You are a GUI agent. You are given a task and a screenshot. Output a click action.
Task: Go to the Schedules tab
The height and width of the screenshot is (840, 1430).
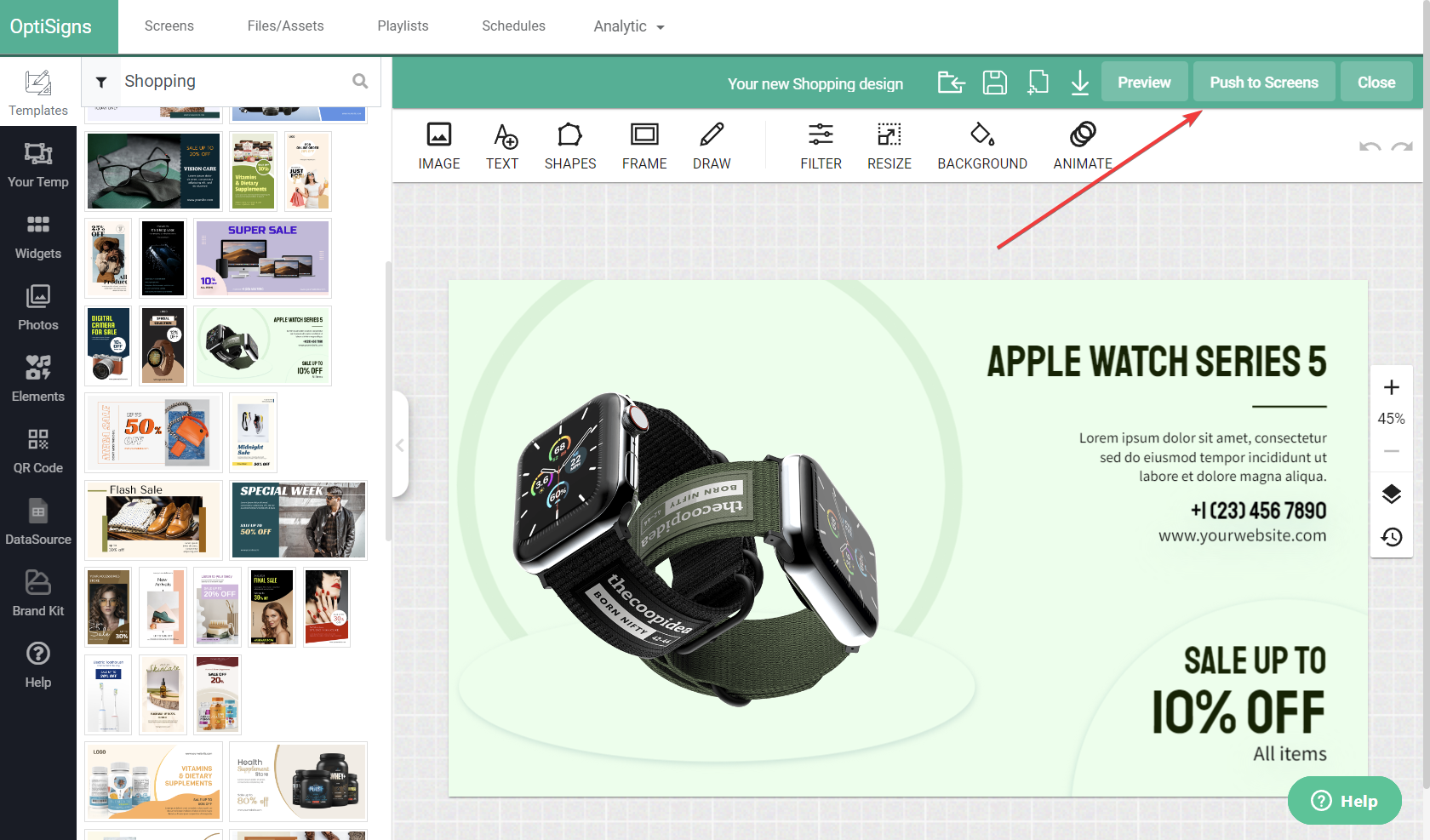click(x=514, y=26)
